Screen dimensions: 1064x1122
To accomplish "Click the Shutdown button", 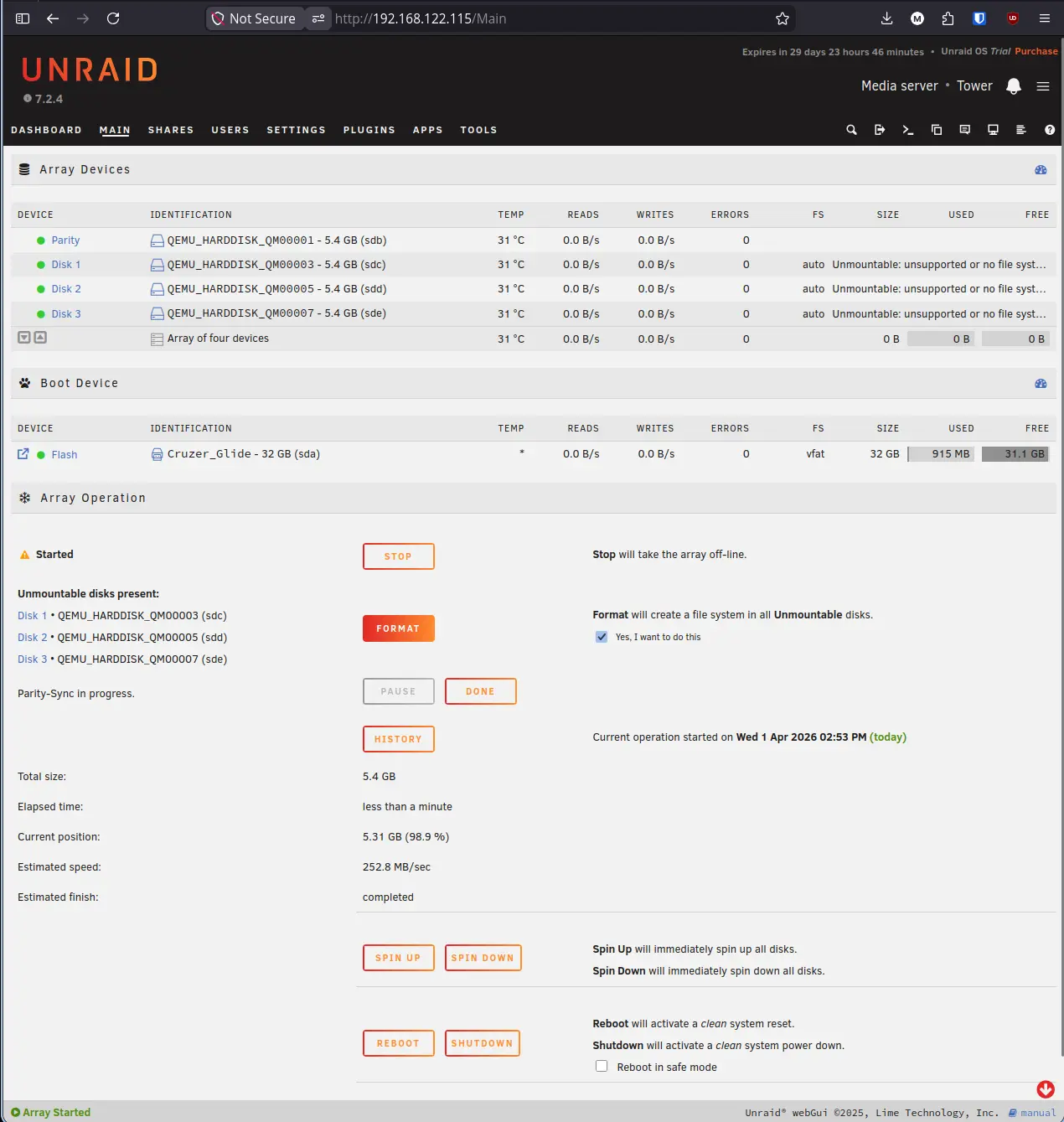I will (x=483, y=1043).
